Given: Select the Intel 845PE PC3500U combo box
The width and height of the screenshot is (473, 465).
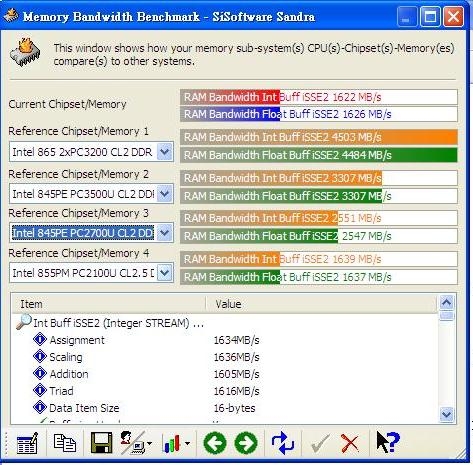Looking at the screenshot, I should click(x=91, y=194).
